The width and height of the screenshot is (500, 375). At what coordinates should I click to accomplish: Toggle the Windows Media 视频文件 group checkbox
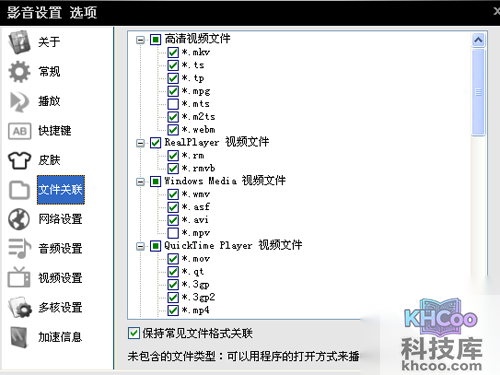[x=155, y=182]
